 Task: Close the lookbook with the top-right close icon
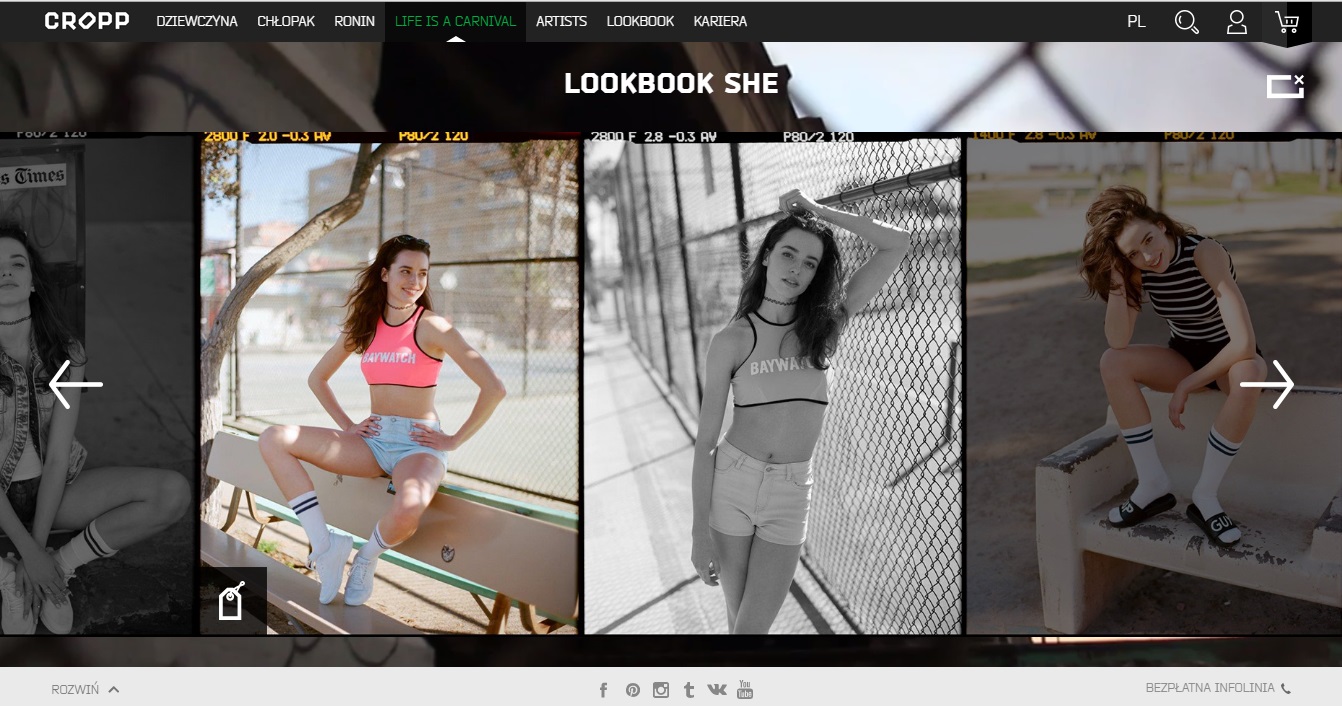pyautogui.click(x=1286, y=86)
